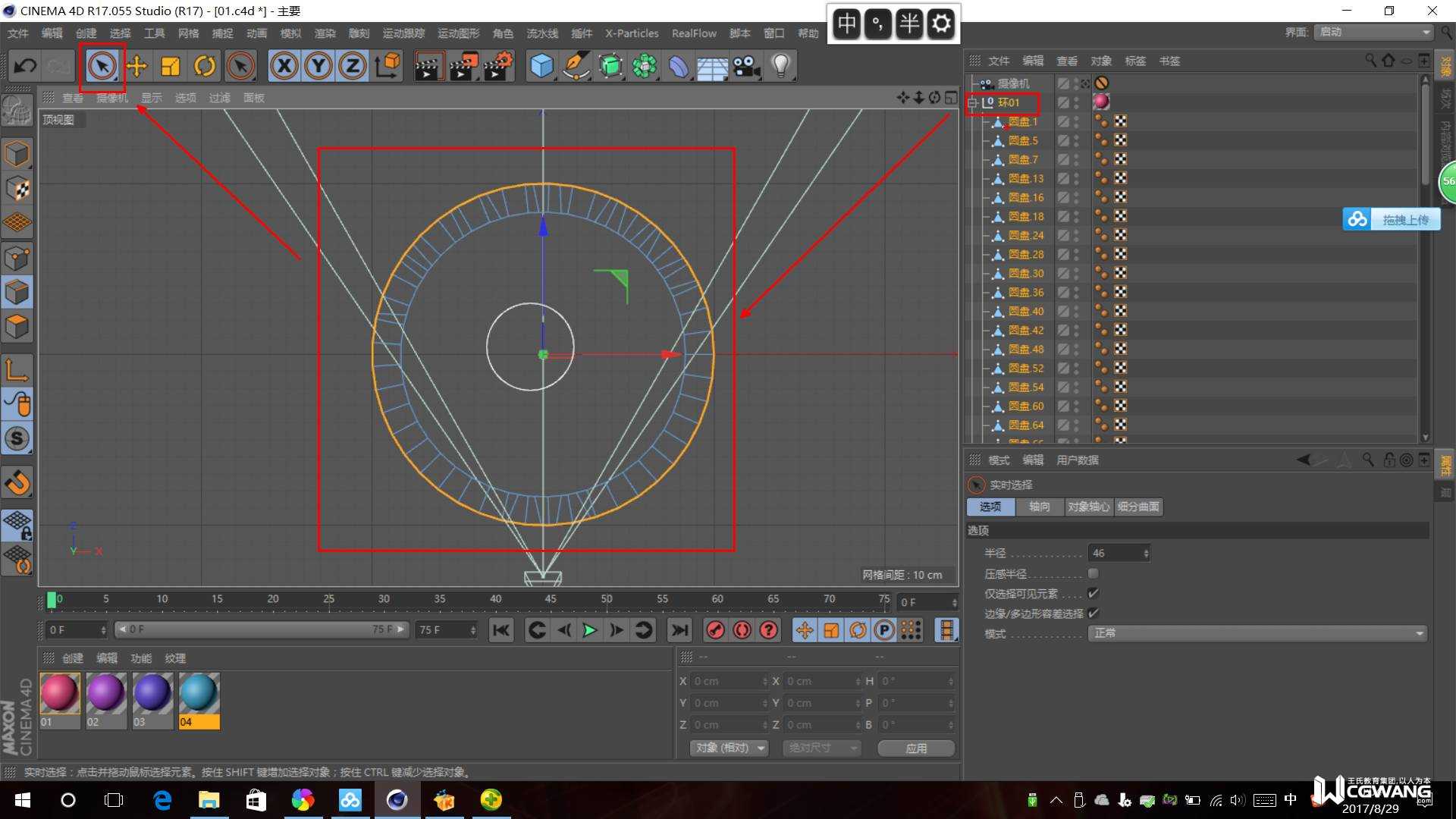Screen dimensions: 1456x819
Task: Add a Cube primitive object
Action: (541, 66)
